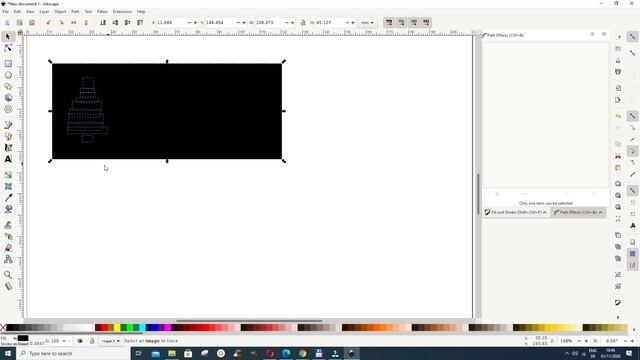Select the Zoom magnifier tool
The width and height of the screenshot is (640, 360).
pyautogui.click(x=8, y=275)
